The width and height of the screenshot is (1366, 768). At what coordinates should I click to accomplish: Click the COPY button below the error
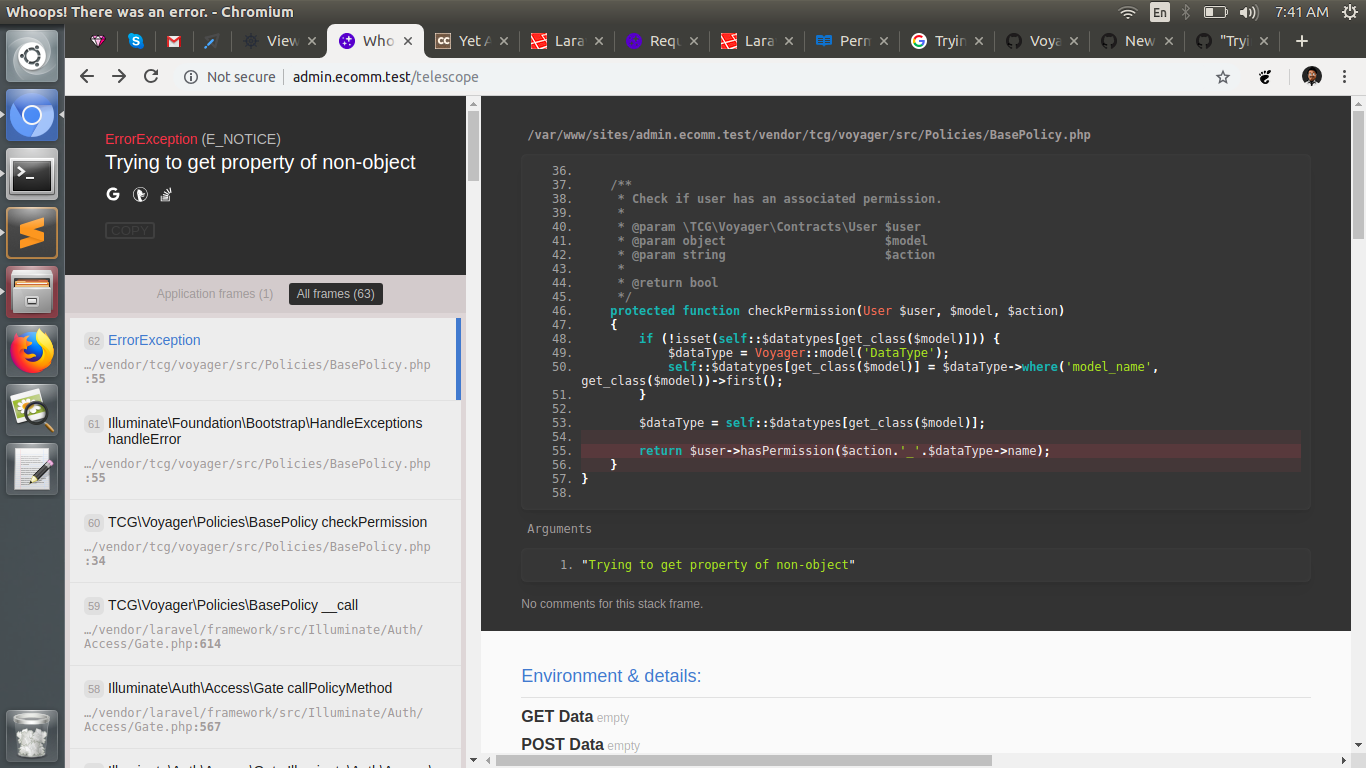coord(129,230)
